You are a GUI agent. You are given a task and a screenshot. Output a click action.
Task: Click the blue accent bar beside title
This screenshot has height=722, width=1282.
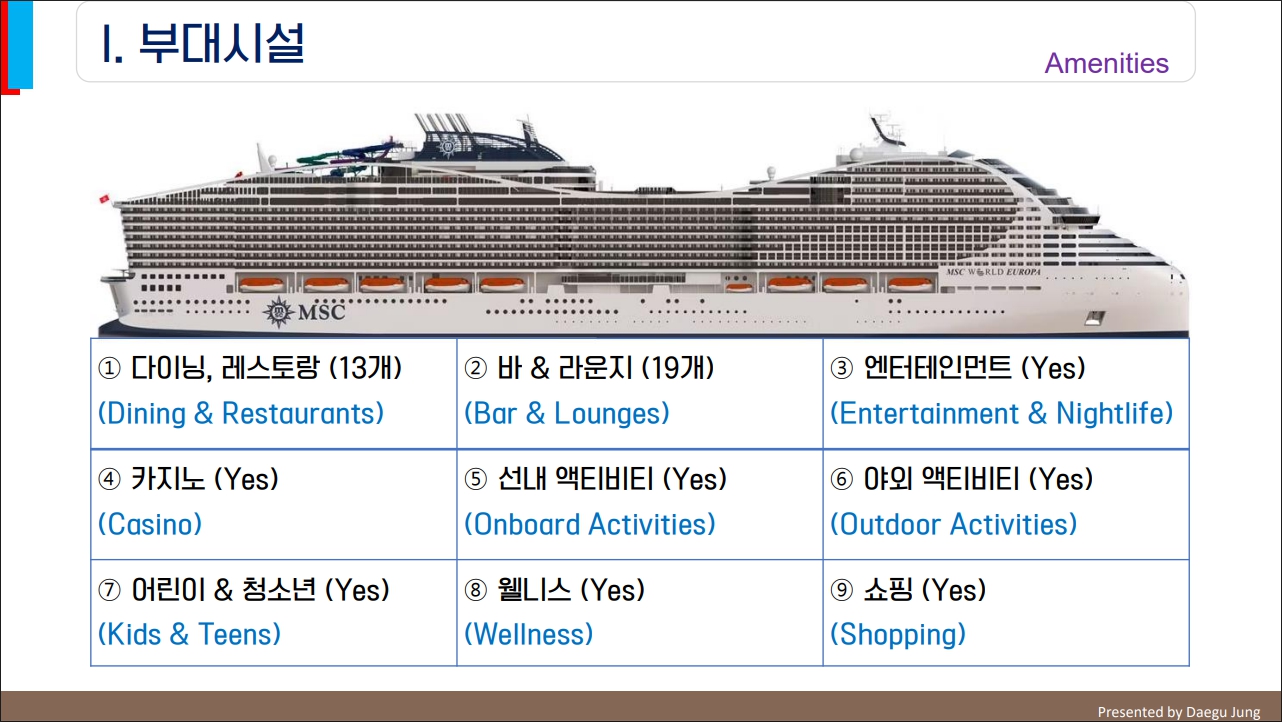(x=22, y=44)
